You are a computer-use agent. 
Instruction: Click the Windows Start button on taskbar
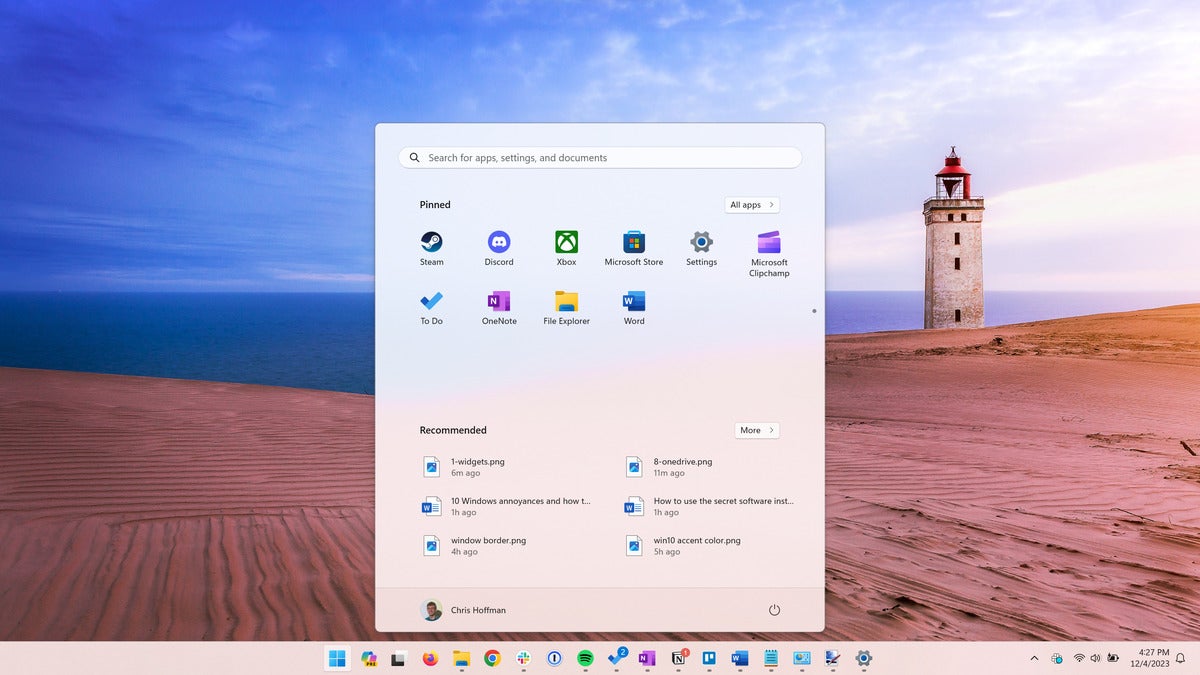click(337, 658)
